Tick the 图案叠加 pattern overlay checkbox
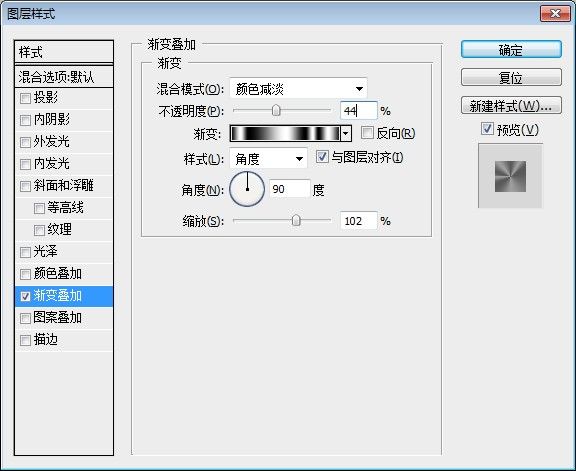 coord(25,318)
